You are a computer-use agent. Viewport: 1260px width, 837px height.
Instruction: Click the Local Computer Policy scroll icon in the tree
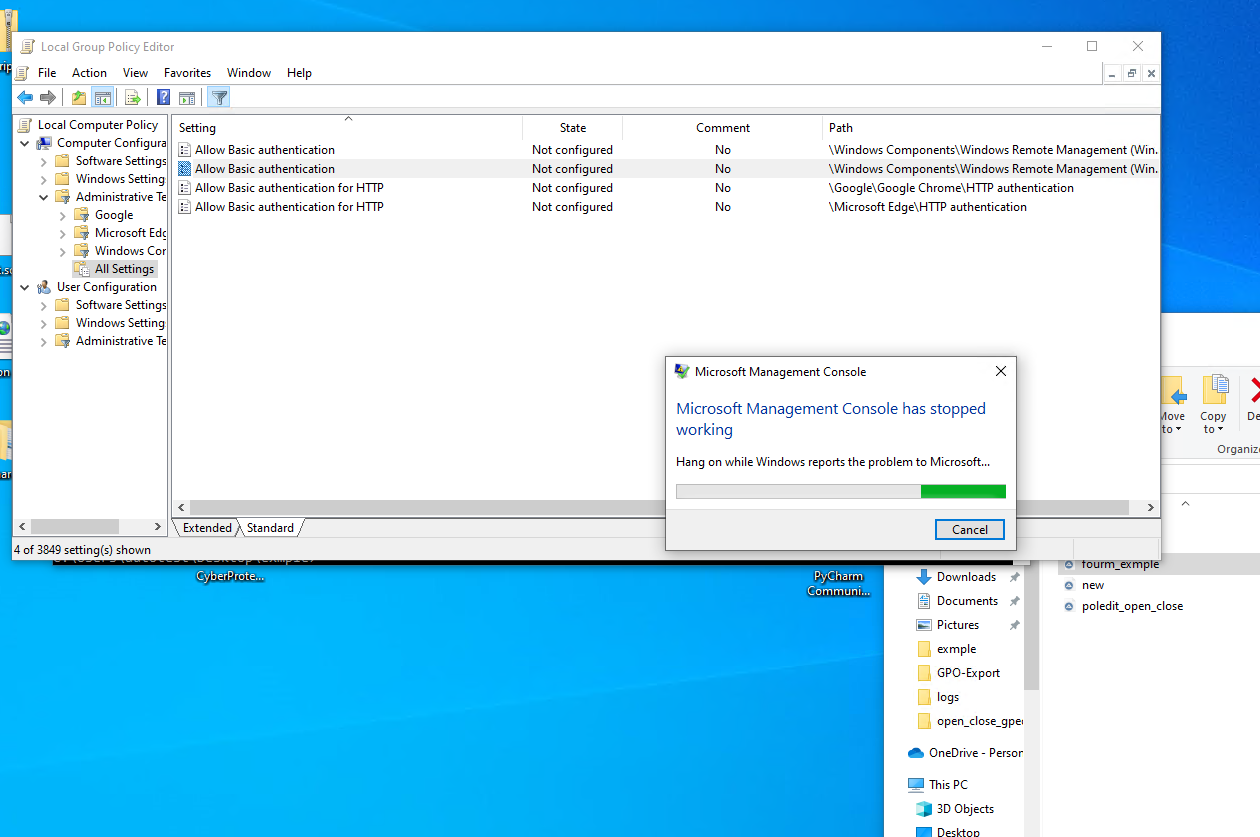point(26,125)
